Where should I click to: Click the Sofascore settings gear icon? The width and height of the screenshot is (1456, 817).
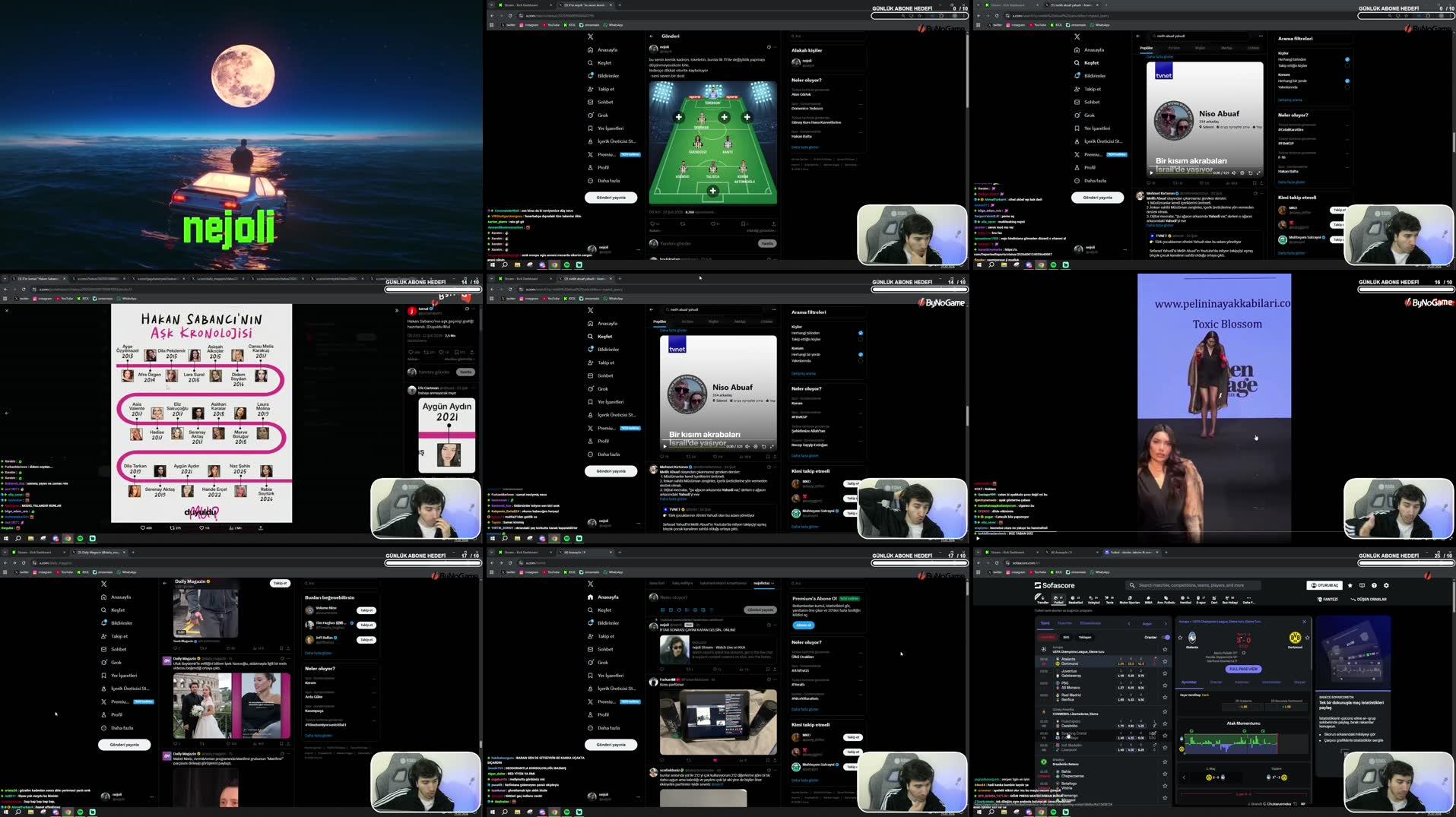click(x=1385, y=585)
